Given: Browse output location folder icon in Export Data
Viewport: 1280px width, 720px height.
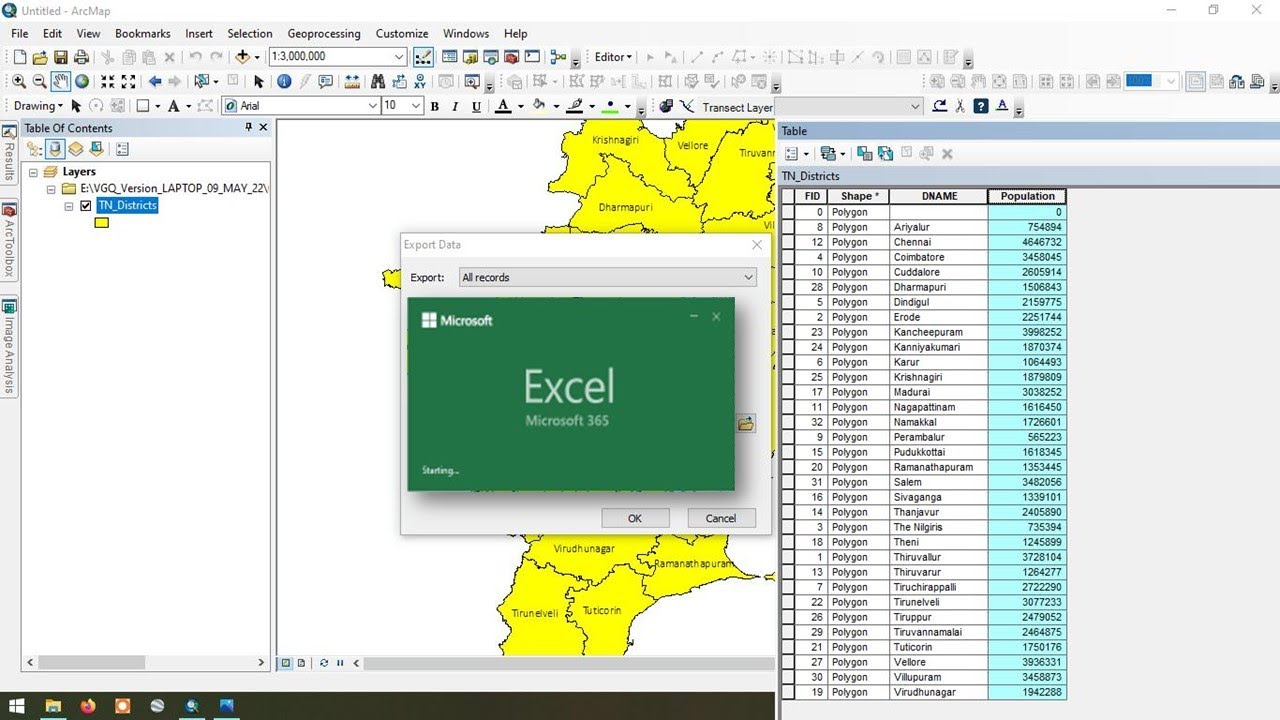Looking at the screenshot, I should click(745, 424).
